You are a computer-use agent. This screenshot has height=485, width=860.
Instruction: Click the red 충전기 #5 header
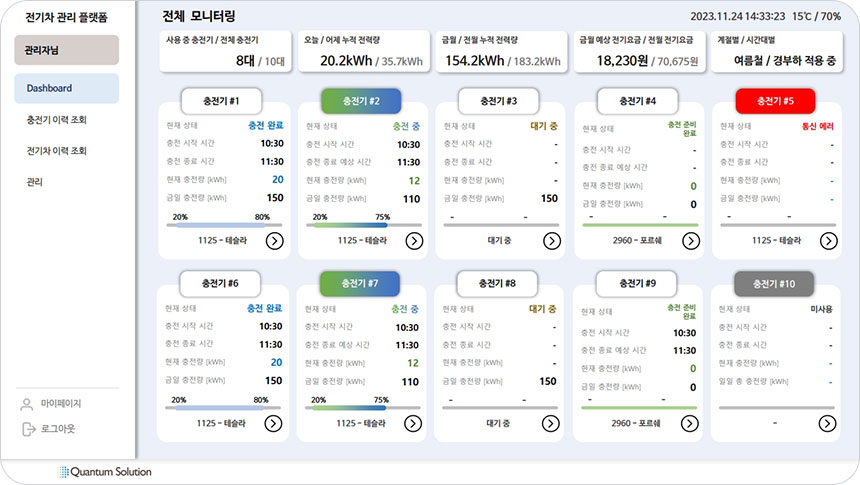(x=775, y=101)
